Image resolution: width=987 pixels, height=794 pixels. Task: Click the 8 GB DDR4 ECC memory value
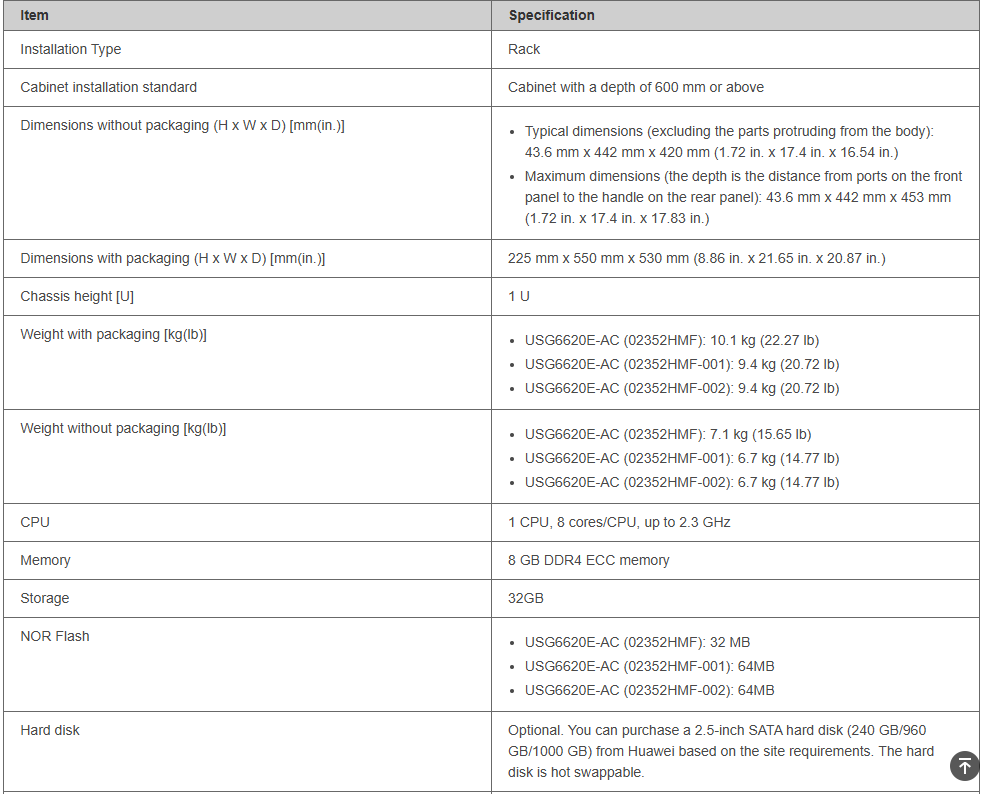pyautogui.click(x=589, y=560)
